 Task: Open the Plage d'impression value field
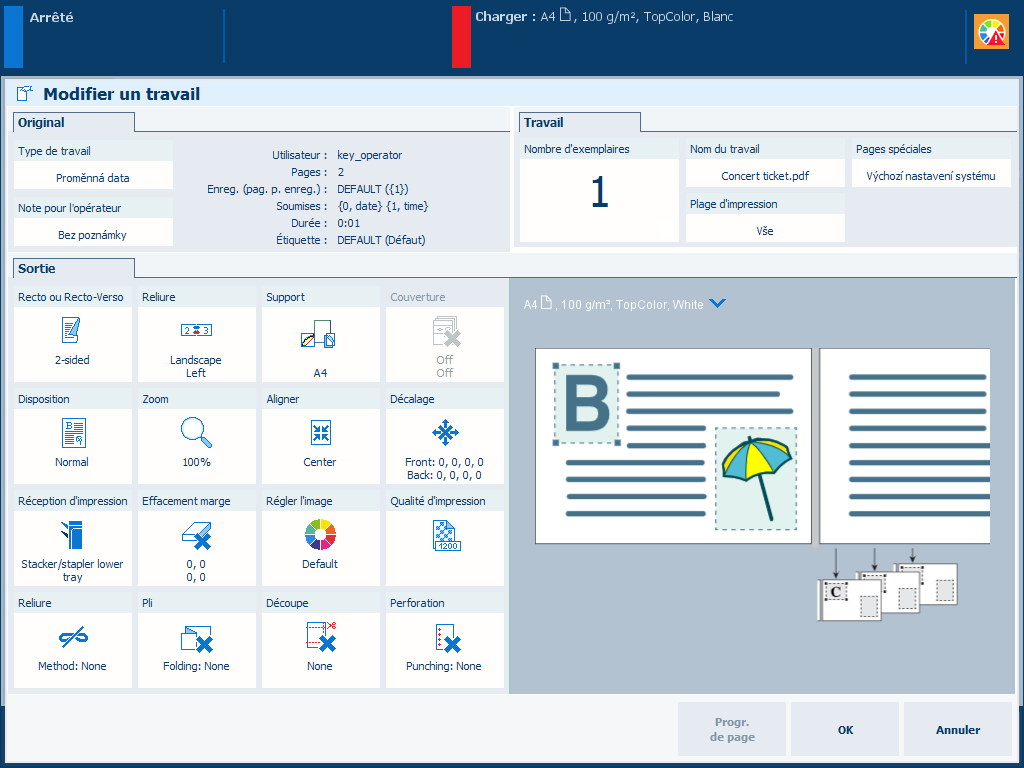pos(765,230)
